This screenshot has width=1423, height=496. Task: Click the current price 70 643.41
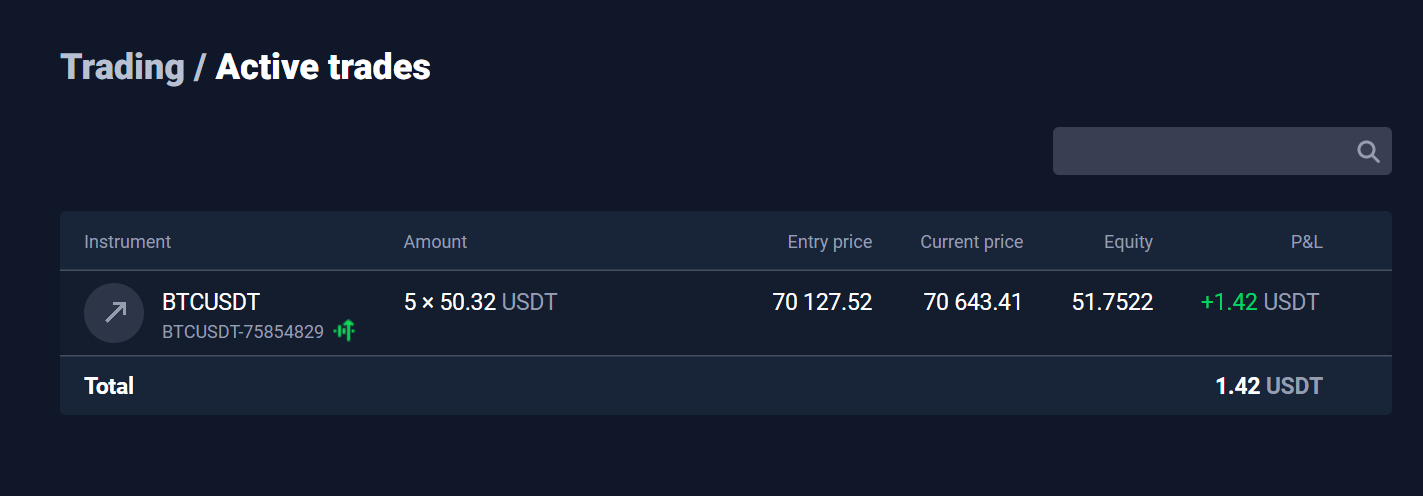tap(973, 302)
